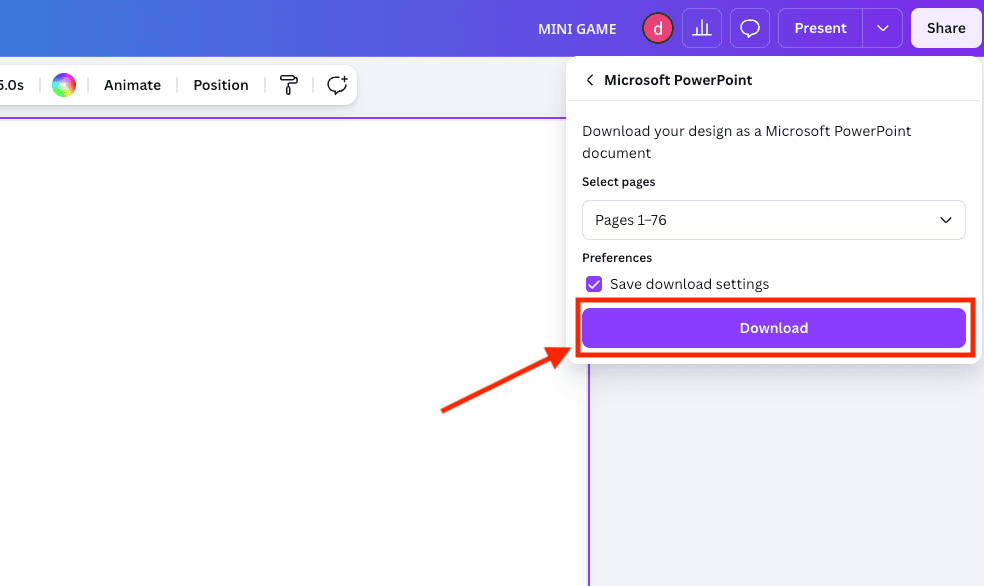The height and width of the screenshot is (586, 984).
Task: Open the insights bar chart icon
Action: (702, 28)
